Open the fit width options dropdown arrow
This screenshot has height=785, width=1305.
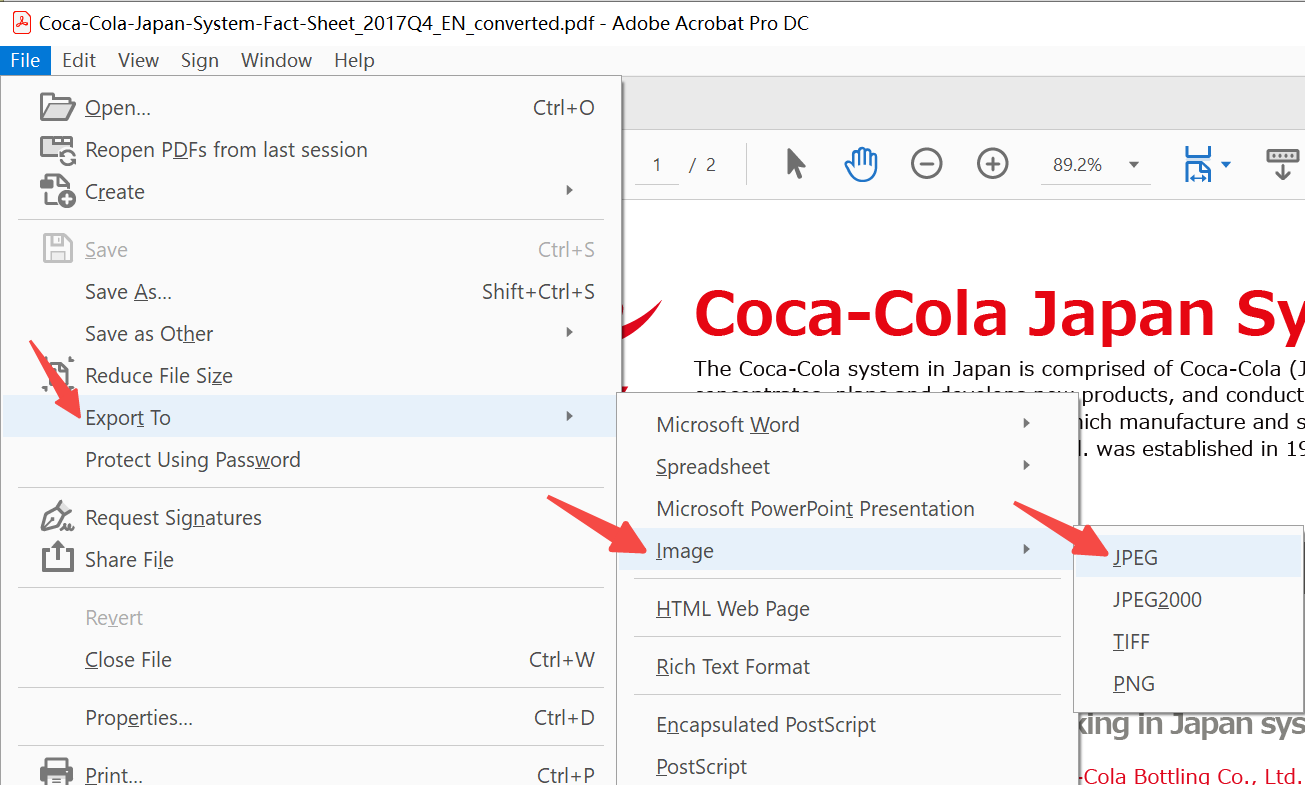[x=1225, y=165]
